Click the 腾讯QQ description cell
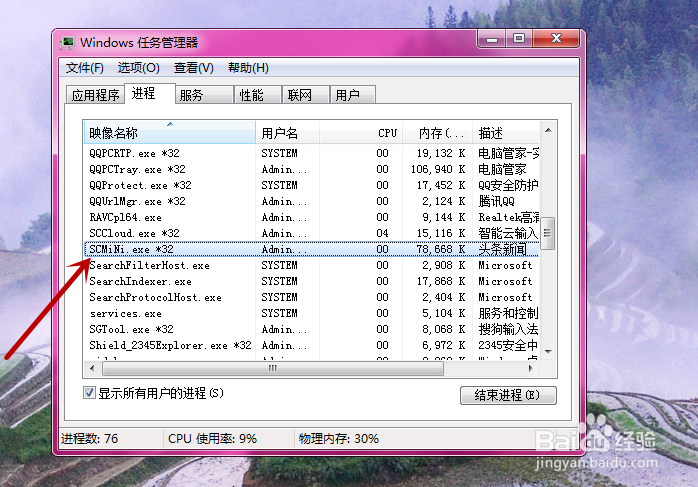Screen dimensions: 698x487 (x=496, y=201)
